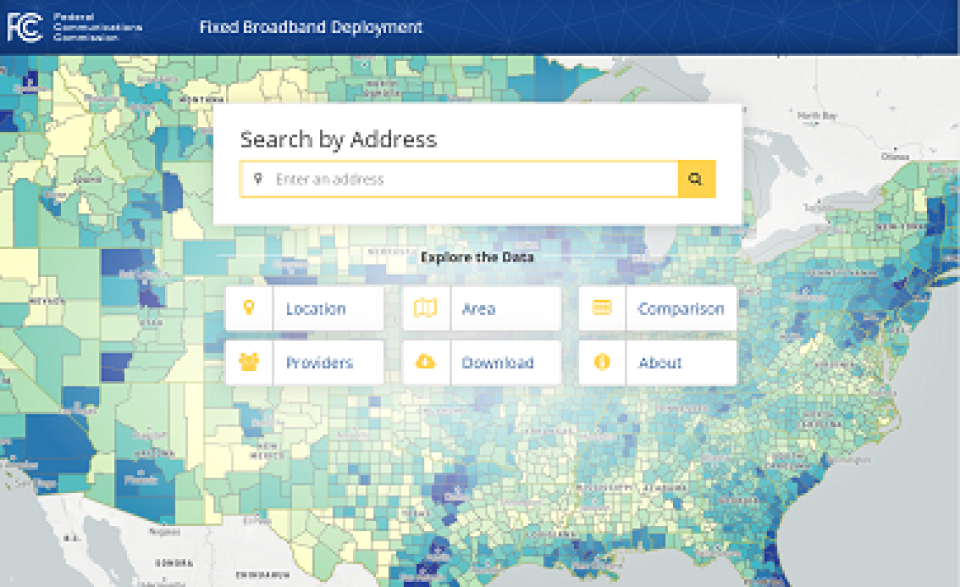The image size is (960, 587).
Task: Click the Download cloud icon
Action: pos(425,362)
